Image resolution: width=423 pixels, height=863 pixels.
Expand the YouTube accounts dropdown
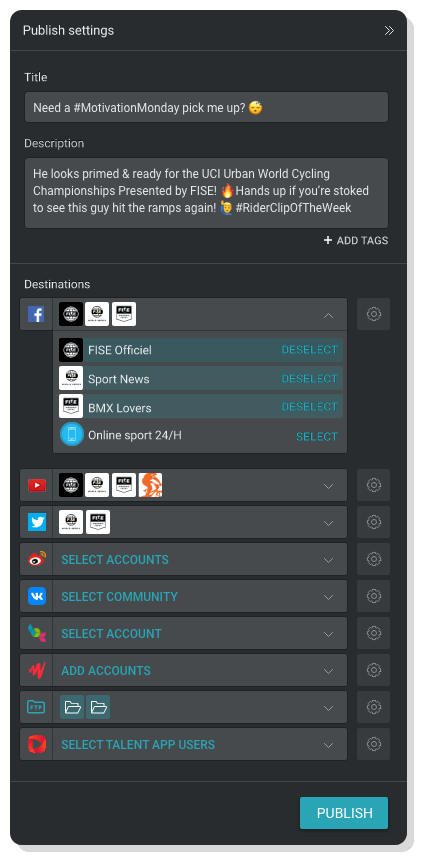(328, 486)
